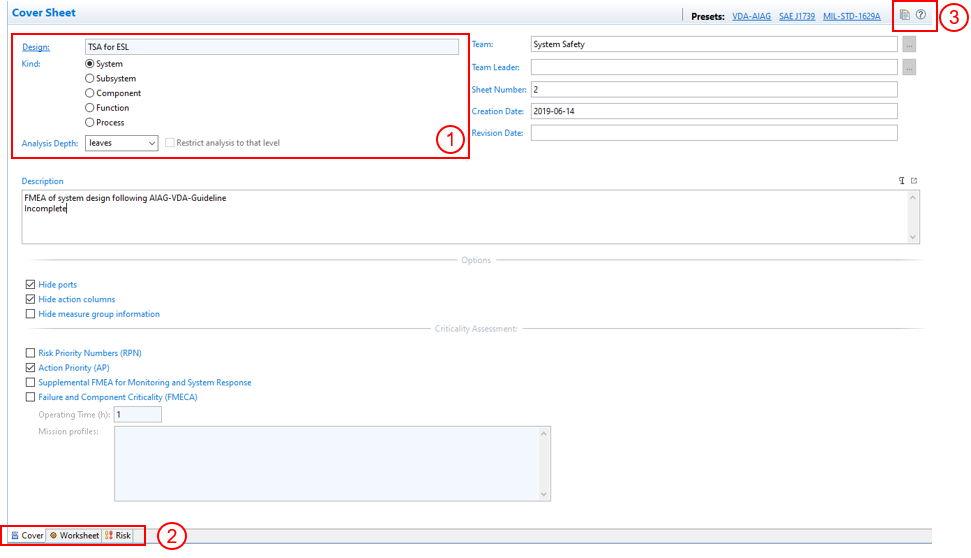Click the Team Leader input field
The width and height of the screenshot is (971, 558).
714,67
